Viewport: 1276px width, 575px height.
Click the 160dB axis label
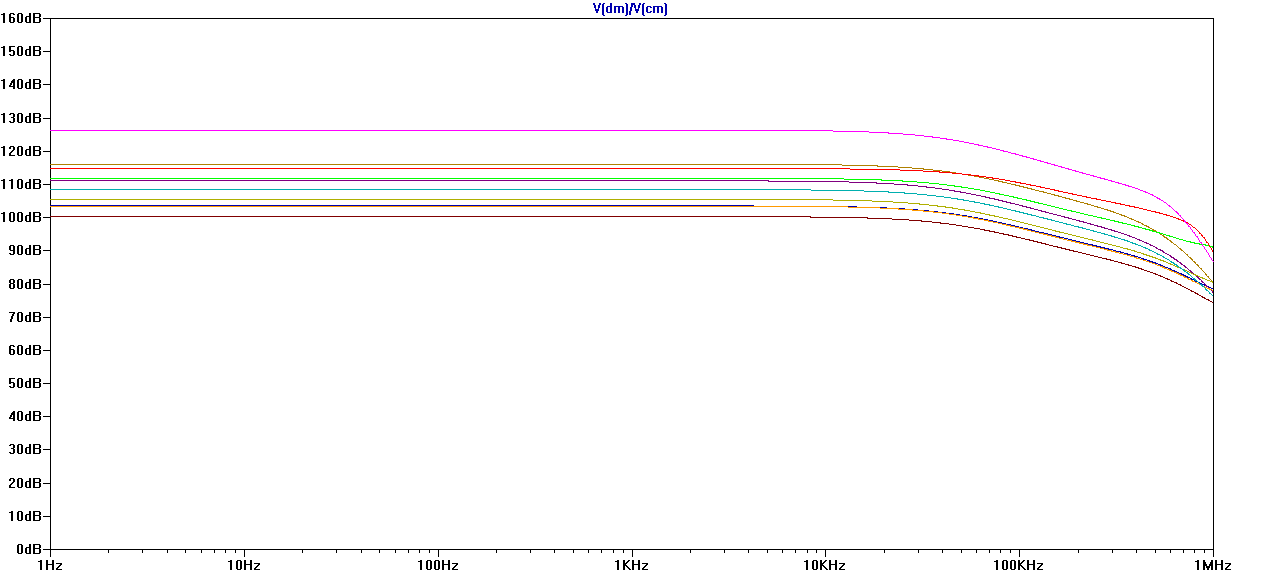(21, 18)
